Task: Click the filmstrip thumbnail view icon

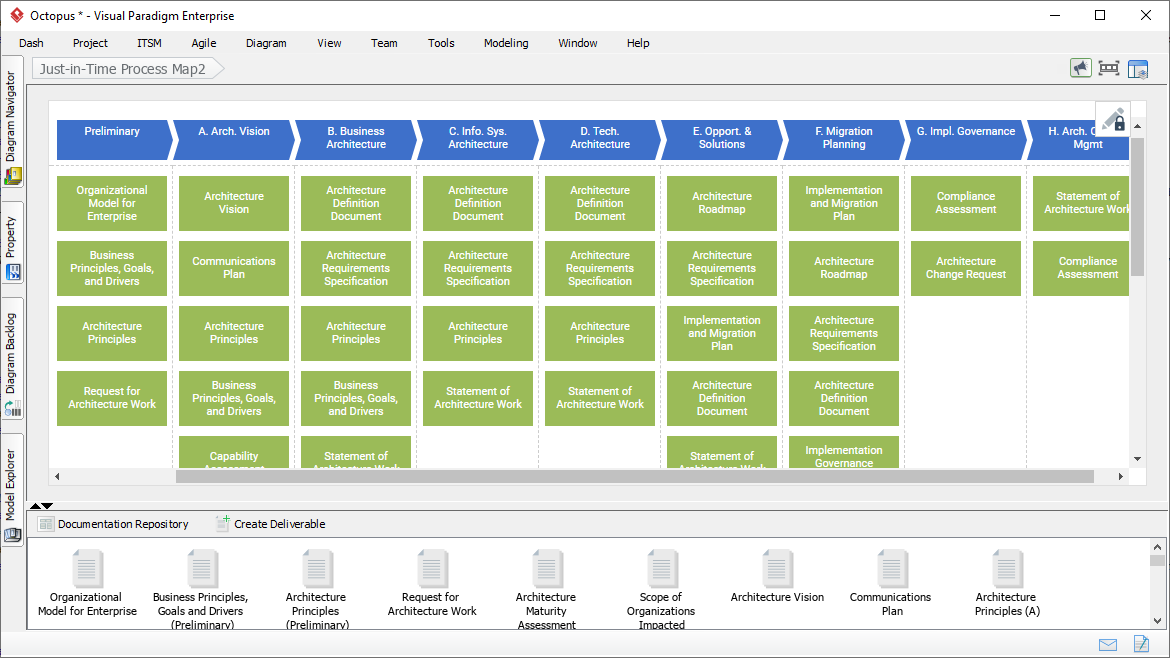Action: click(1109, 68)
